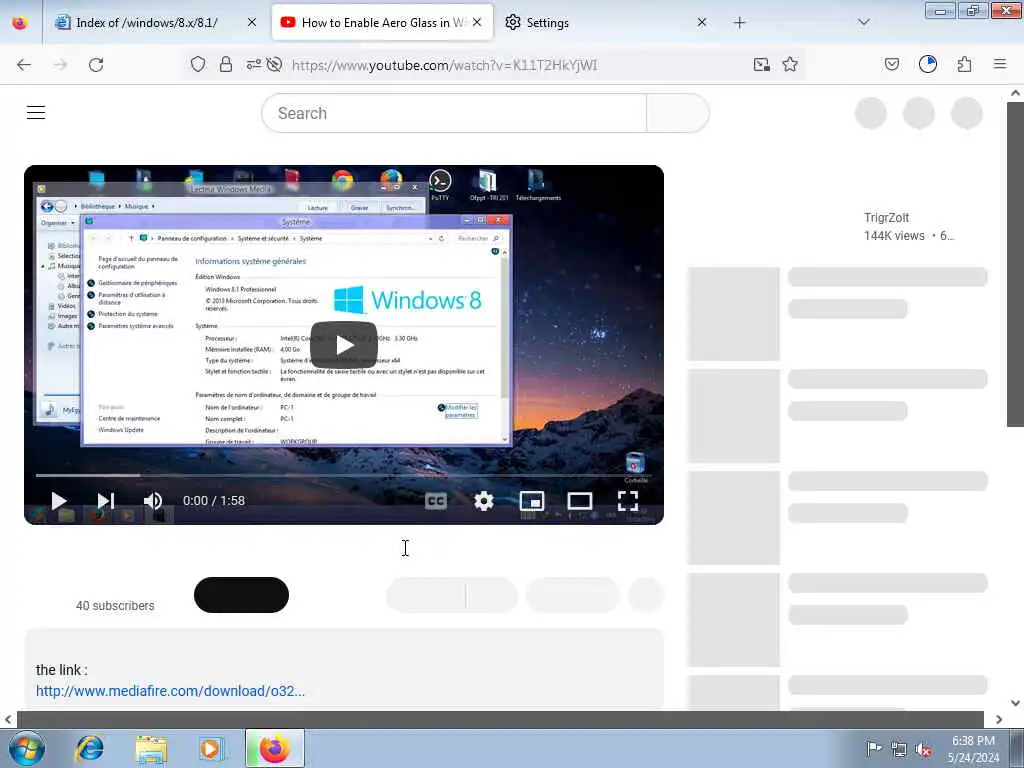
Task: Skip to the next video
Action: [x=106, y=501]
